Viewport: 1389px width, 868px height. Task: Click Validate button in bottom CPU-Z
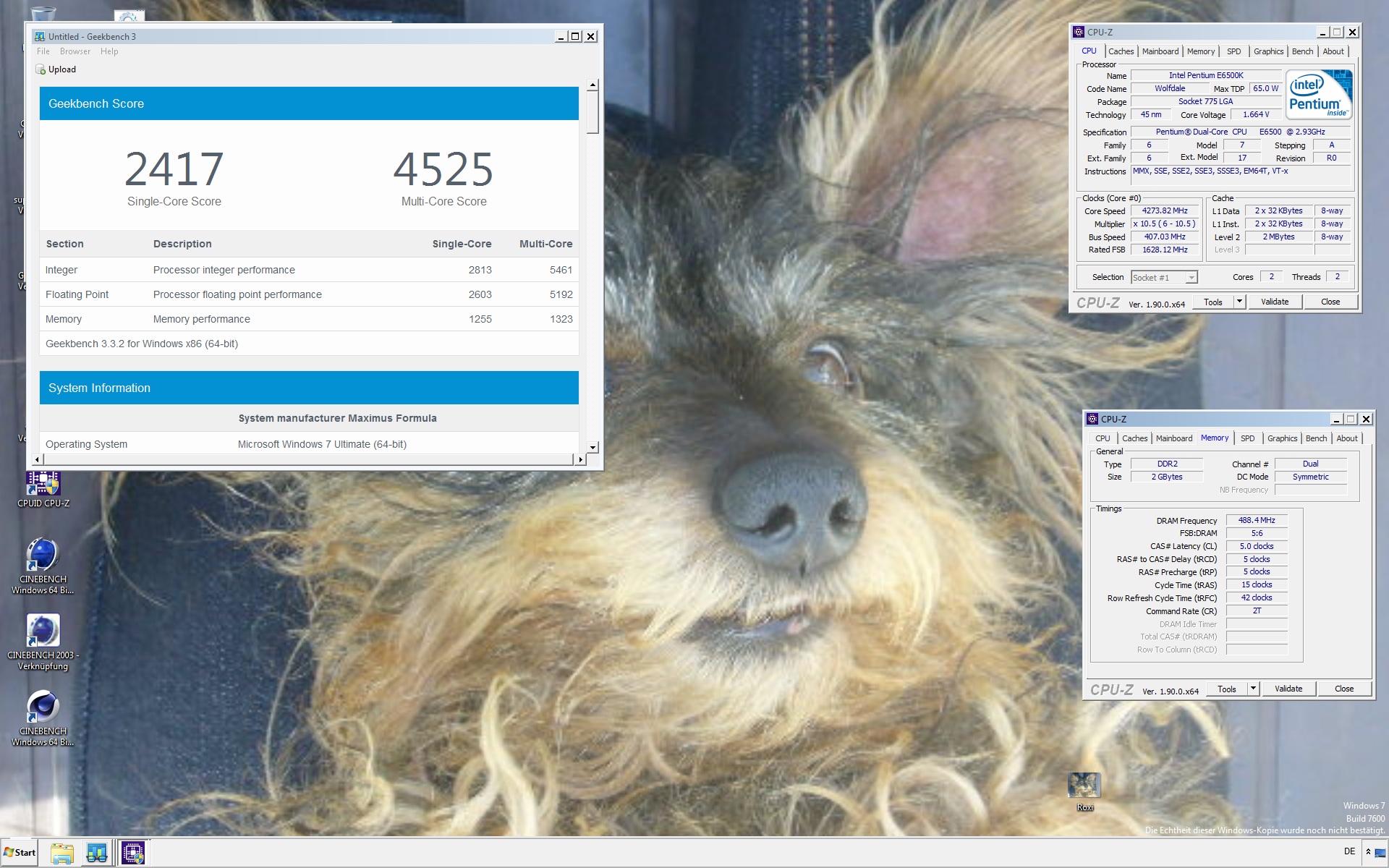(1288, 689)
